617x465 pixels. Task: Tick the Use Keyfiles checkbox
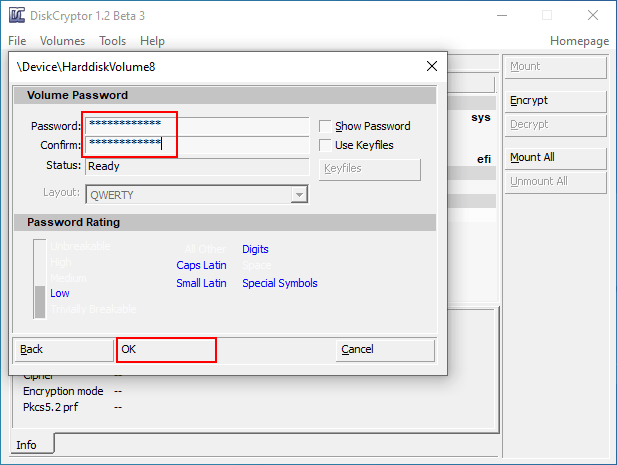[x=325, y=145]
